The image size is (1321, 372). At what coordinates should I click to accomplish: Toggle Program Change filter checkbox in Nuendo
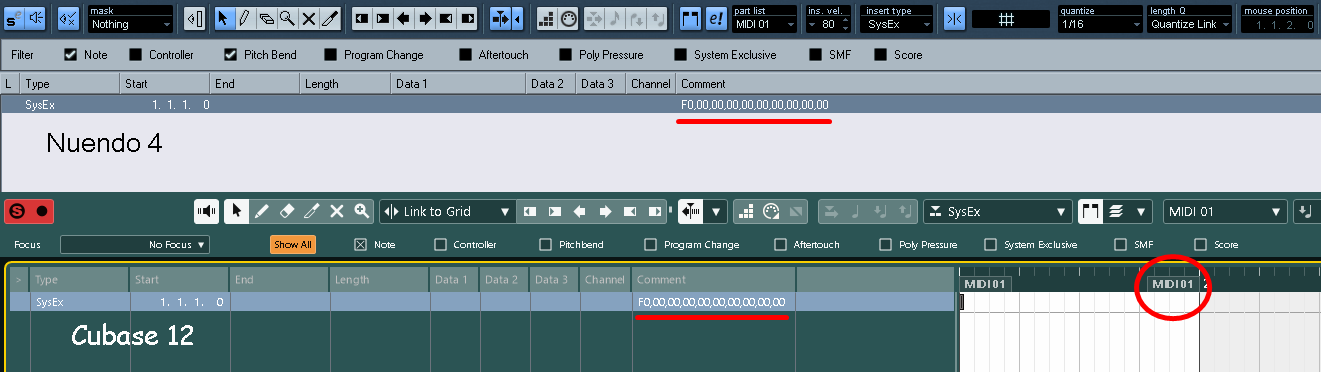click(331, 54)
